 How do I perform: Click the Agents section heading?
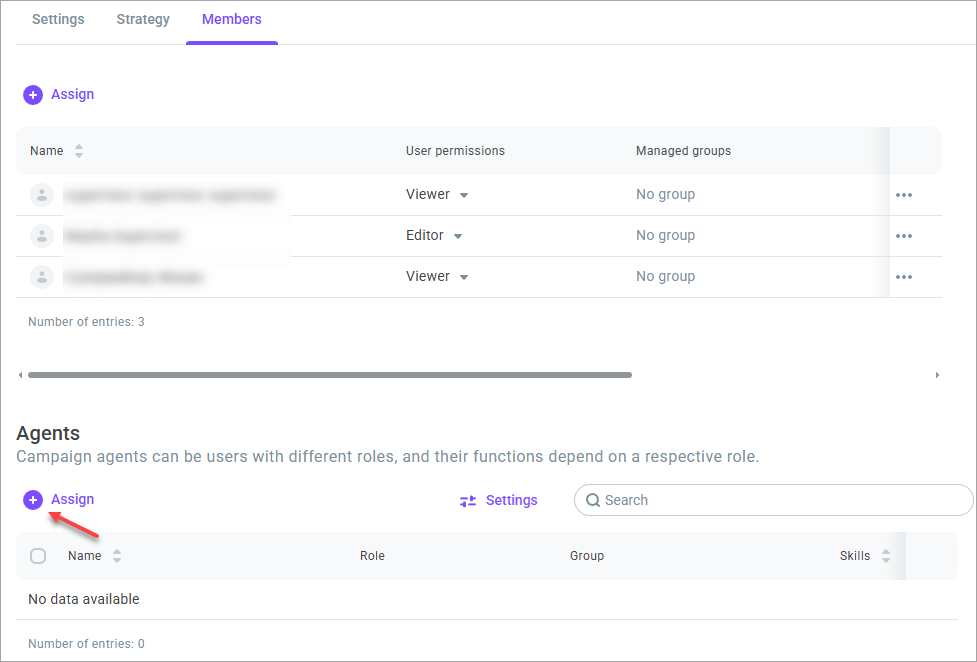point(48,433)
